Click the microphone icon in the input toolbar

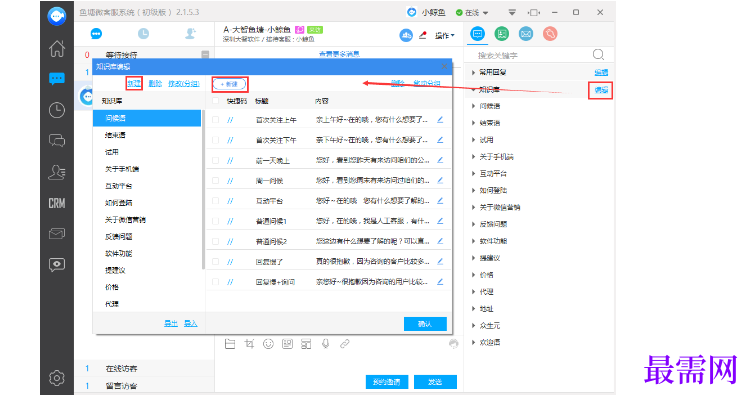point(325,344)
